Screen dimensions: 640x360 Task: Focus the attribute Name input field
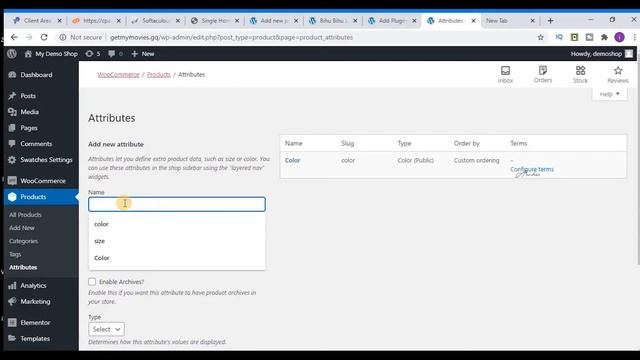pyautogui.click(x=177, y=204)
